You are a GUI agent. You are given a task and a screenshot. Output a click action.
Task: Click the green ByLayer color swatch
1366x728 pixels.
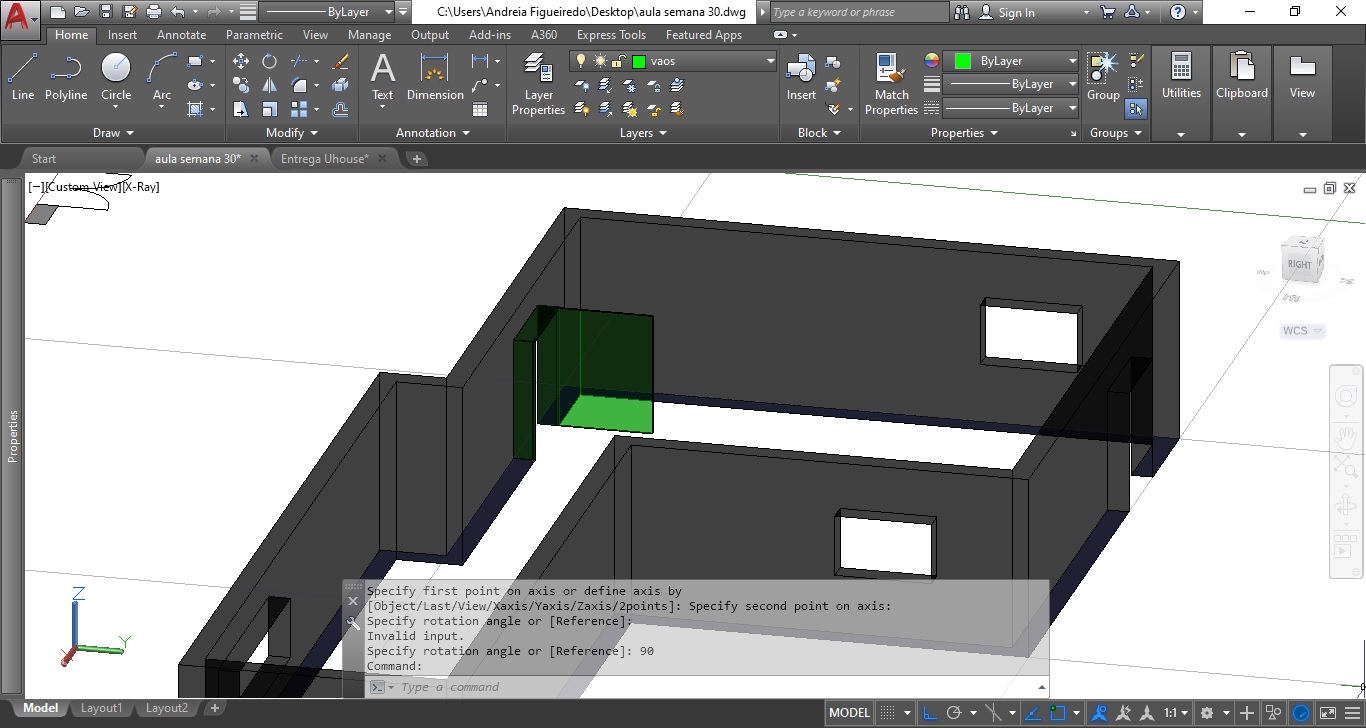(962, 61)
